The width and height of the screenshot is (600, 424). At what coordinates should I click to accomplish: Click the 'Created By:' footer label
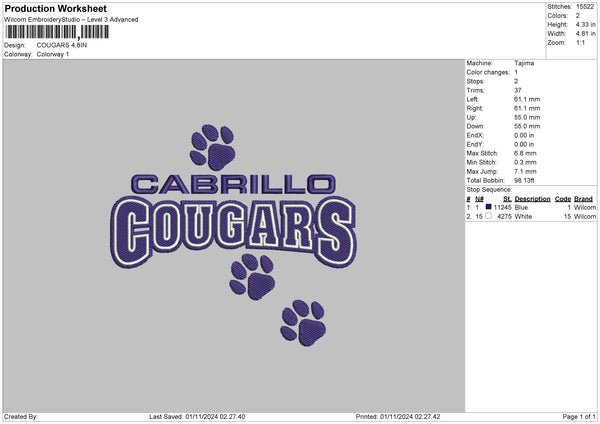click(21, 417)
